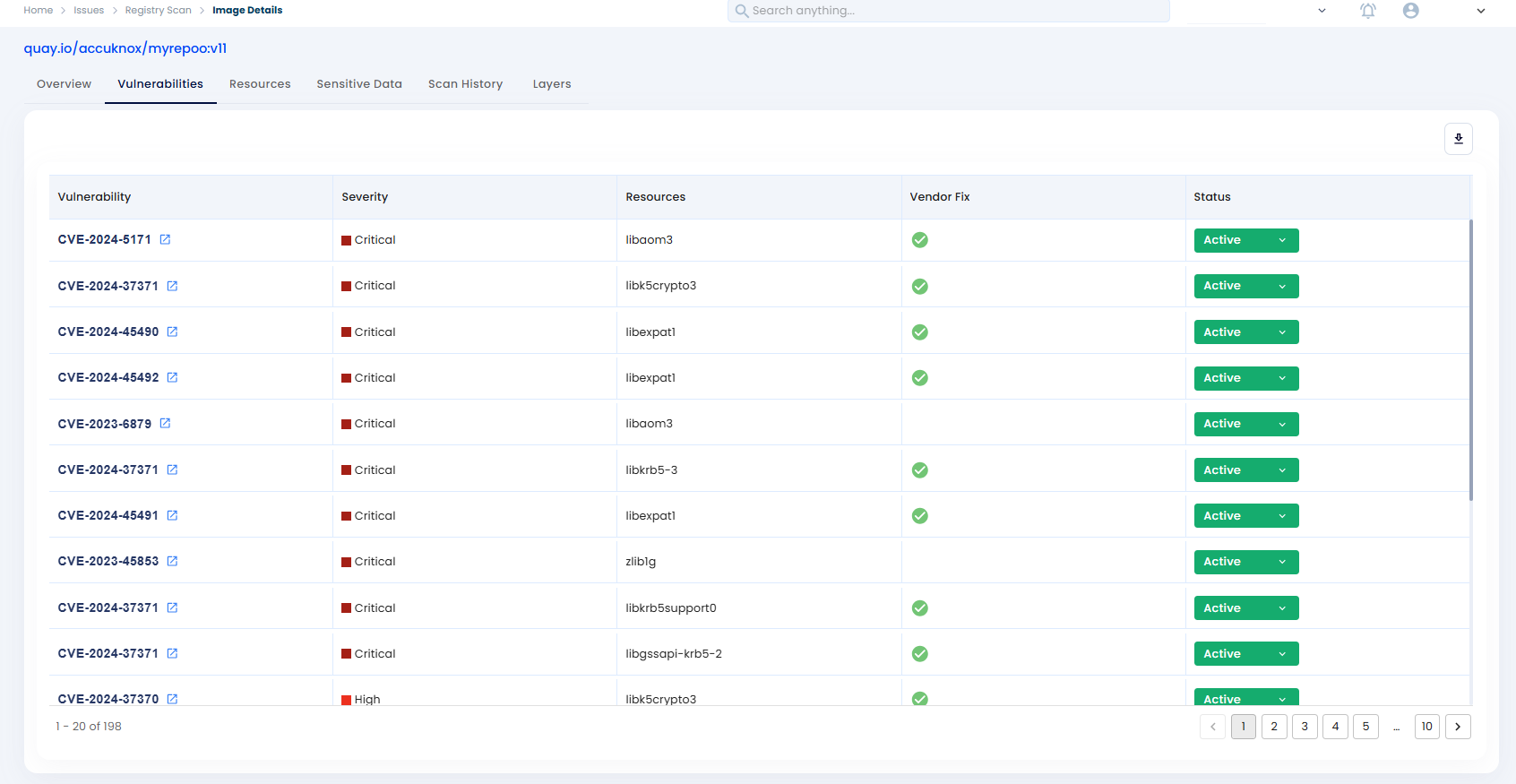This screenshot has height=784, width=1516.
Task: Sort by Vulnerability column header
Action: tap(94, 197)
